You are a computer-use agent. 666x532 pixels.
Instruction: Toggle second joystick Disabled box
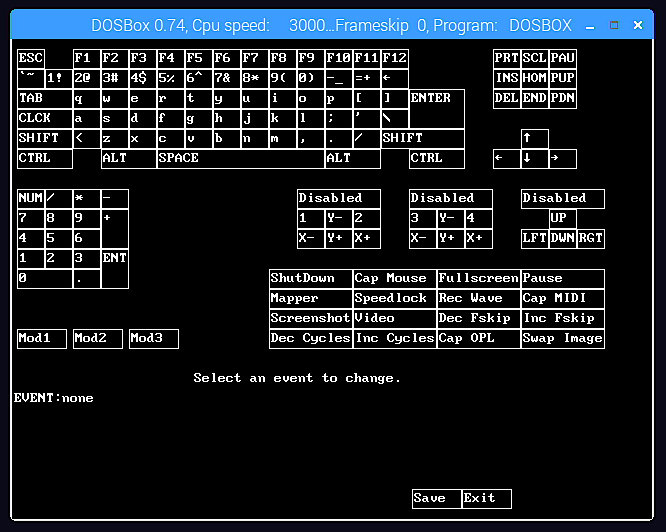coord(451,199)
